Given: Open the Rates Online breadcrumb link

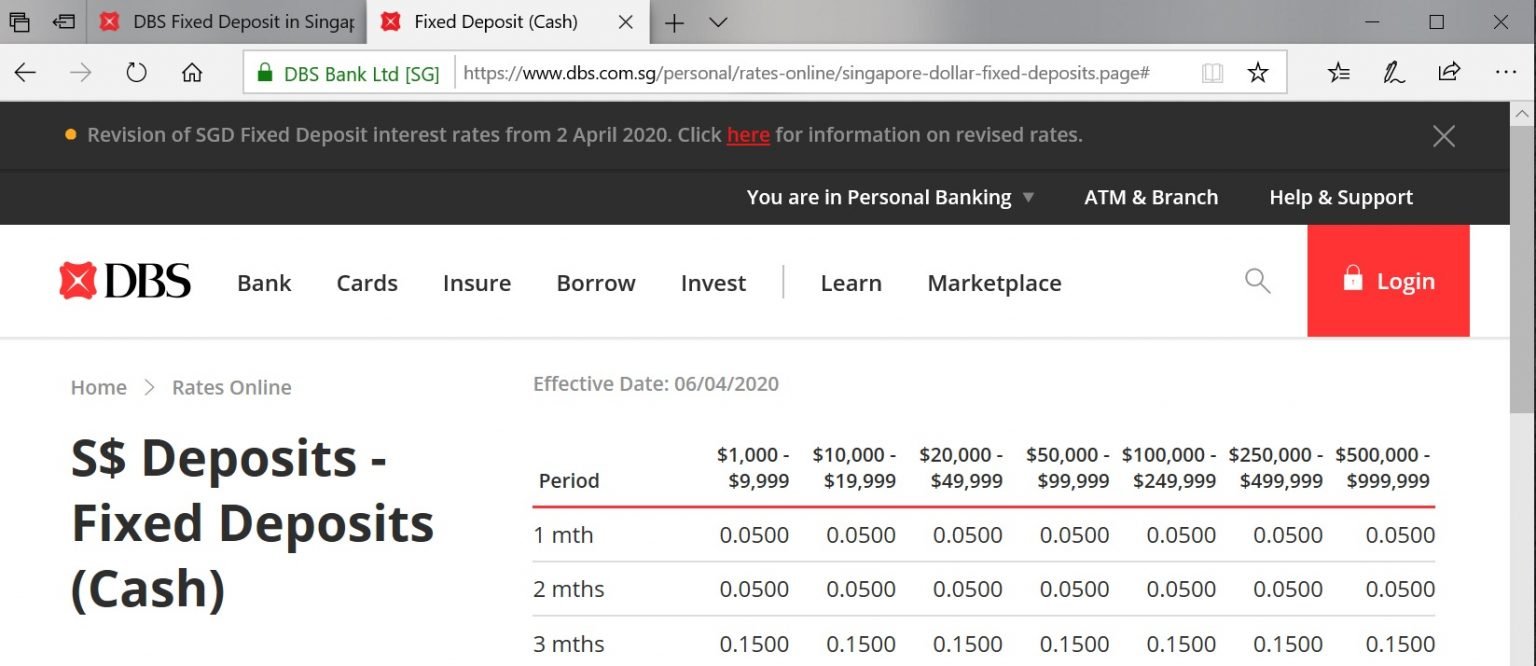Looking at the screenshot, I should (231, 387).
